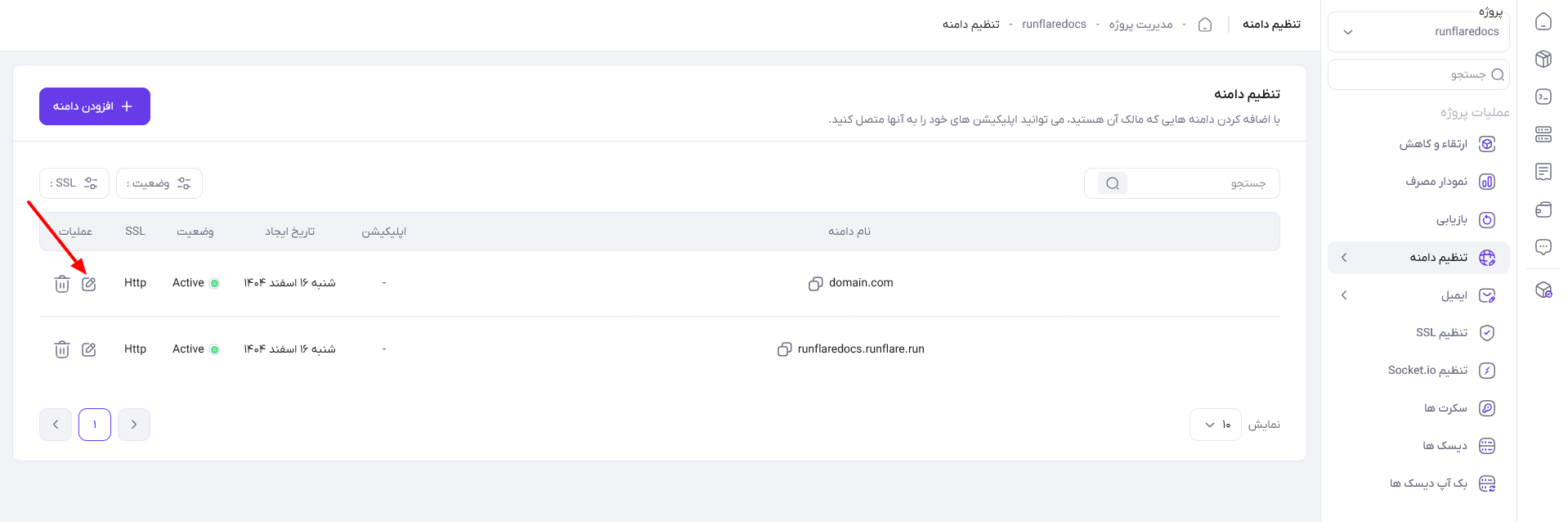Open the terminal icon in far-right rail

[1543, 97]
